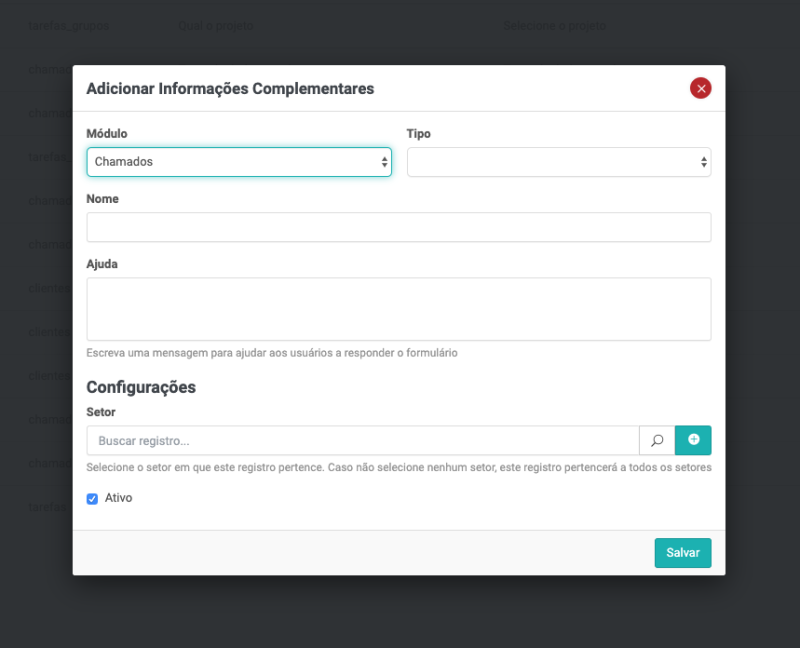This screenshot has width=800, height=648.
Task: Click the Setor field label
Action: 101,412
